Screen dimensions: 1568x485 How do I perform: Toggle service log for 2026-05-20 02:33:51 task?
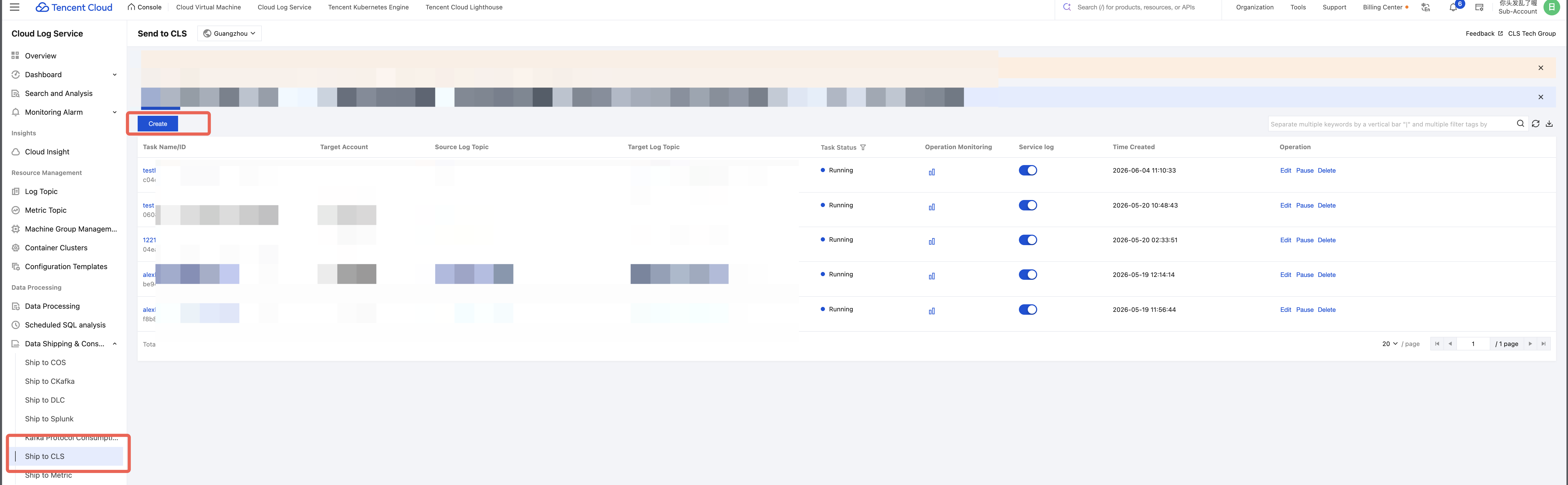coord(1028,240)
